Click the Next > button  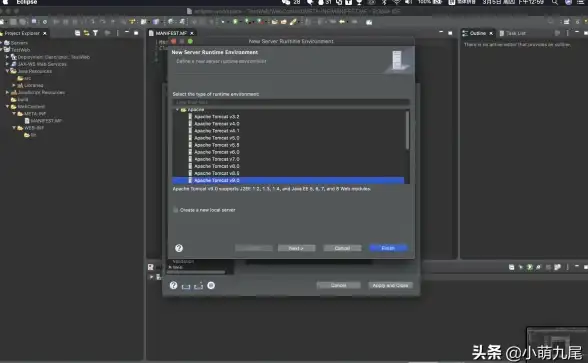pos(296,248)
